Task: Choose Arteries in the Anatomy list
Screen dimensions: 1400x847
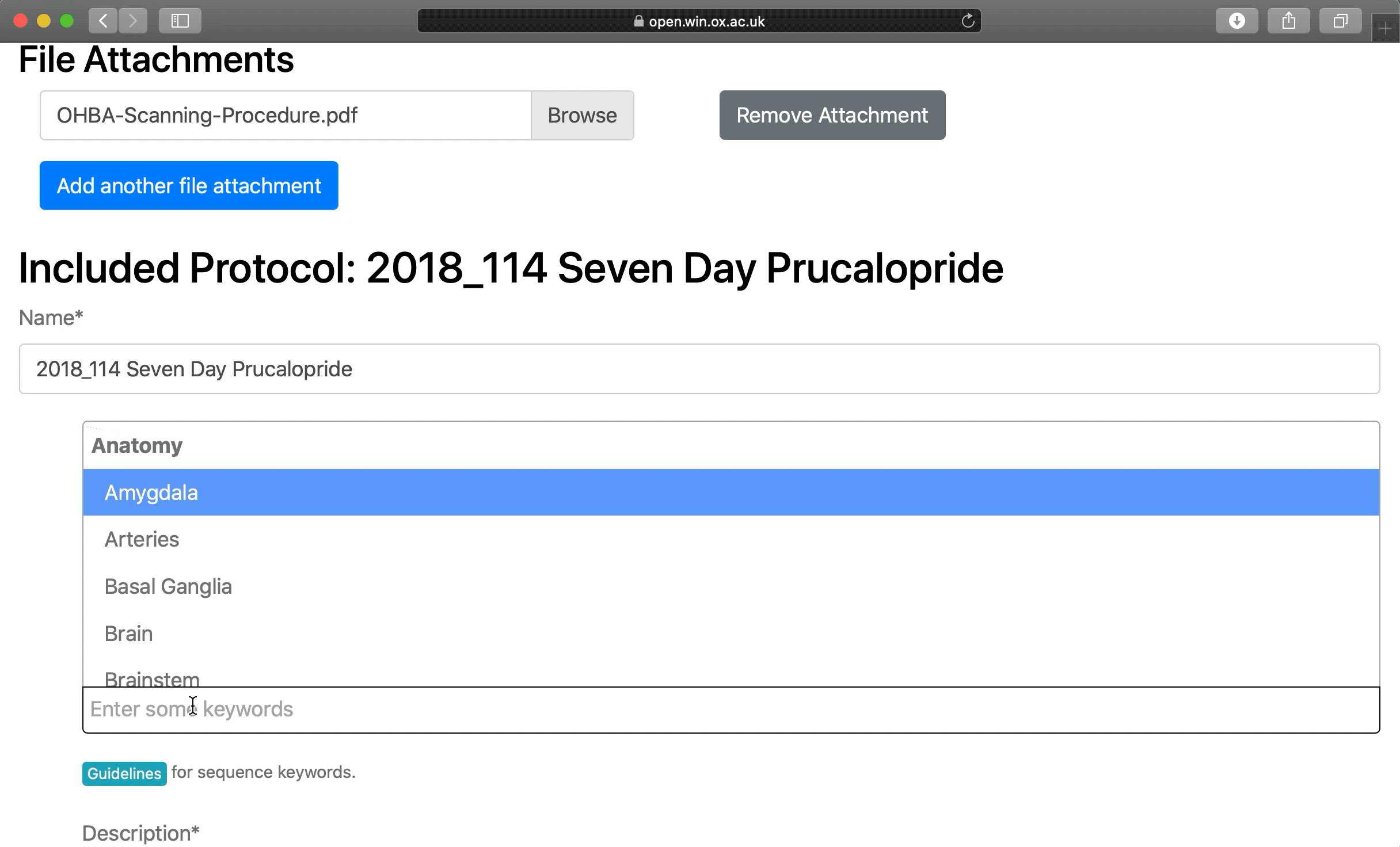Action: coord(142,540)
